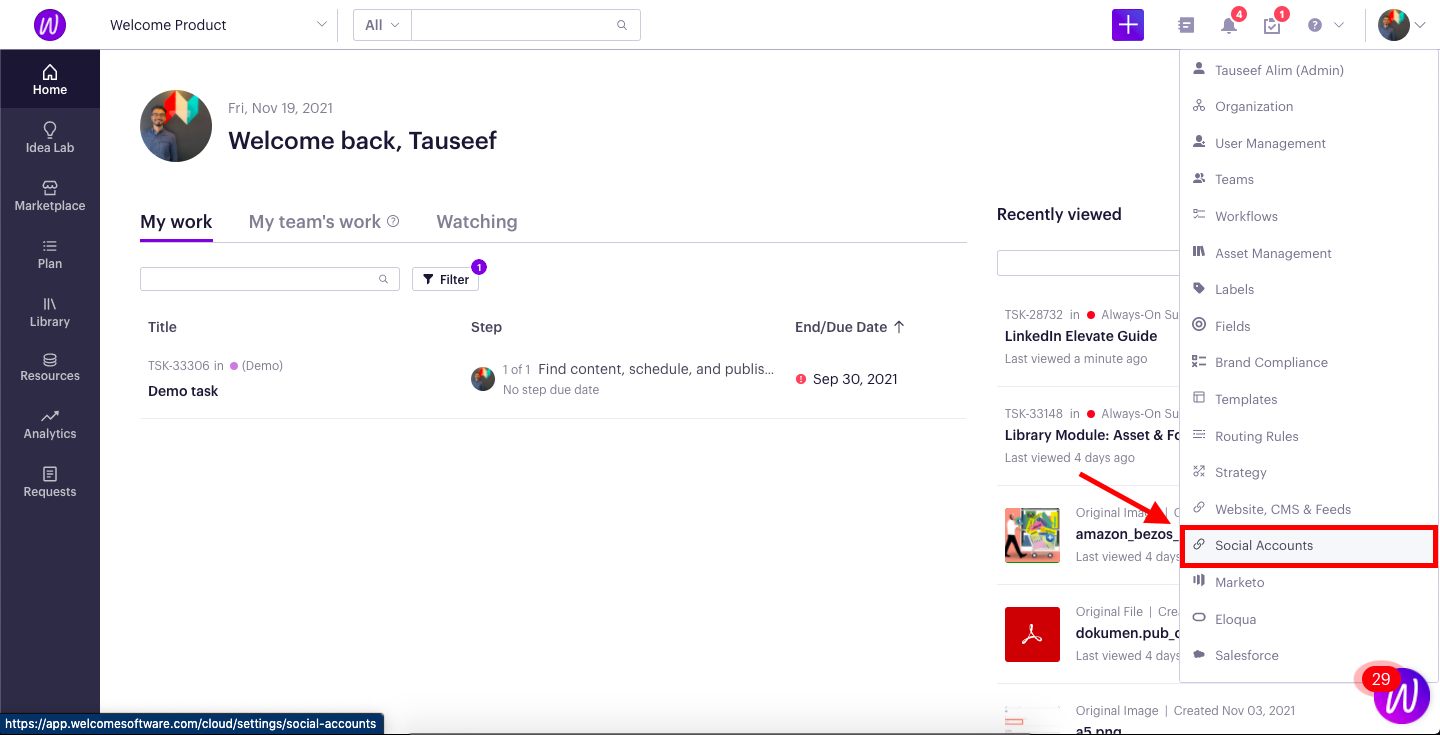Click the info icon beside My team's work
1440x735 pixels.
(393, 221)
